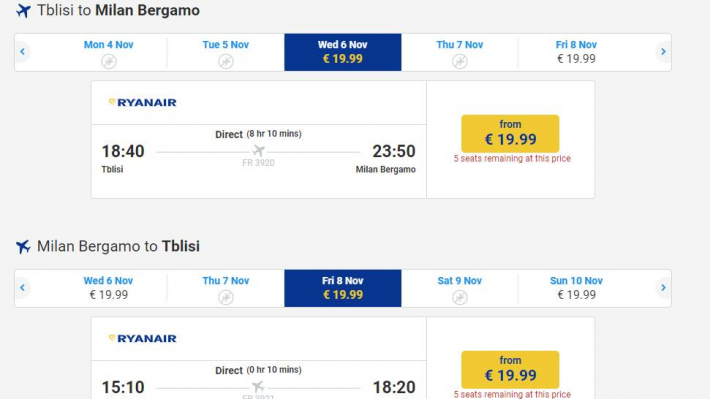Click the no-flight icon under Thu 7 Nov outbound
This screenshot has height=400, width=710.
[460, 61]
